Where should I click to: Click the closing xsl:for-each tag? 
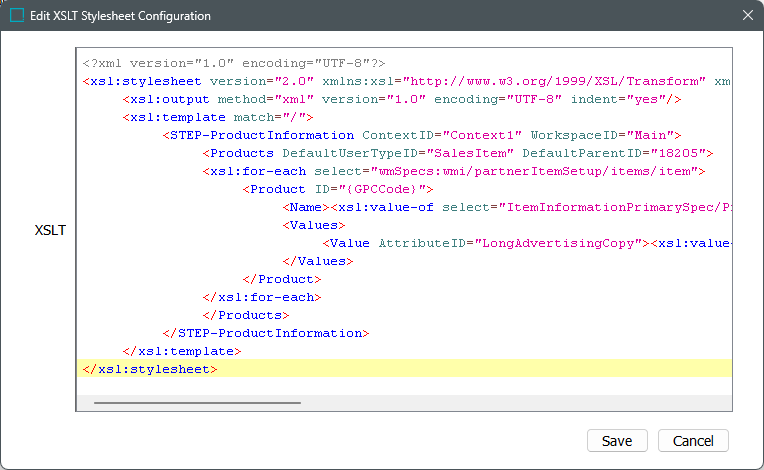(261, 297)
